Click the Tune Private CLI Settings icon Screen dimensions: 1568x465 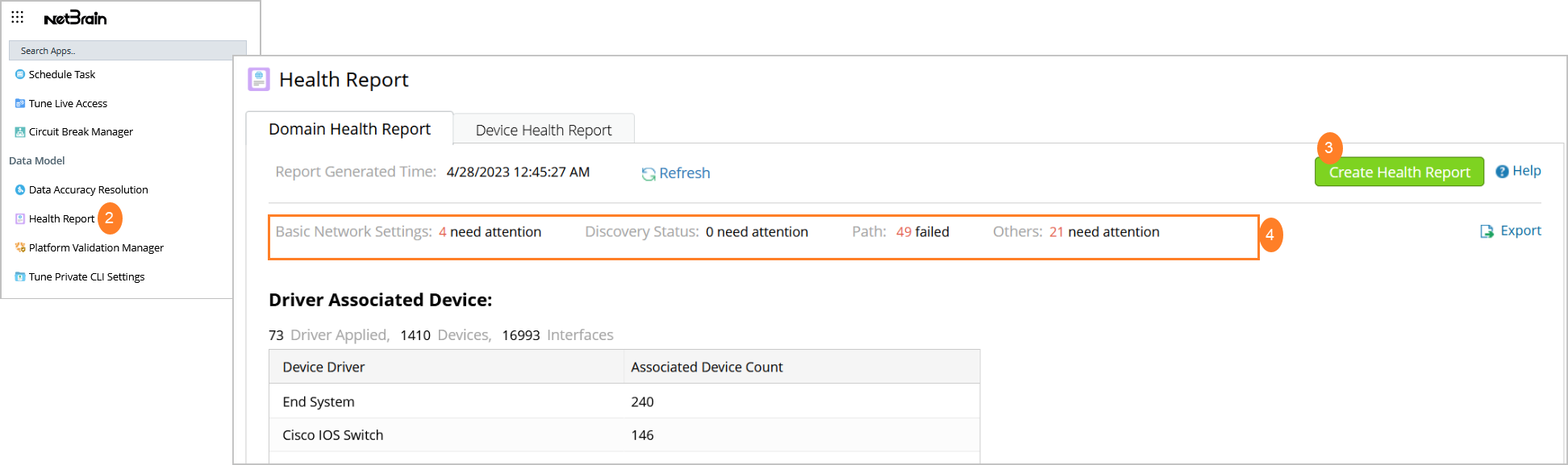(x=20, y=277)
